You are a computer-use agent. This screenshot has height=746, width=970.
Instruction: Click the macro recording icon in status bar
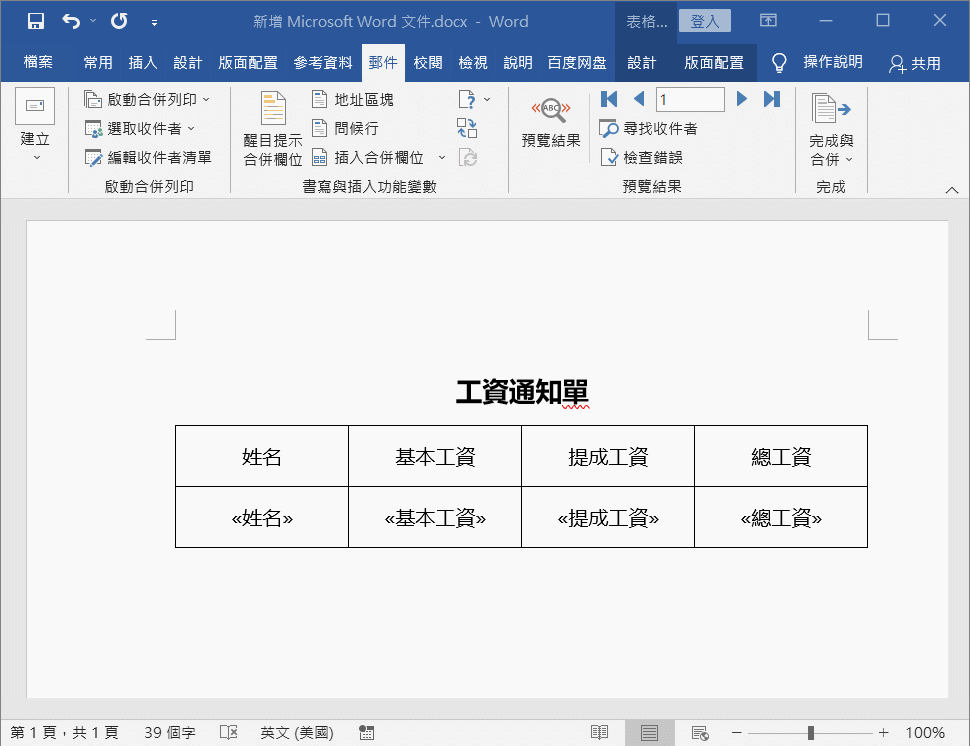[x=366, y=733]
